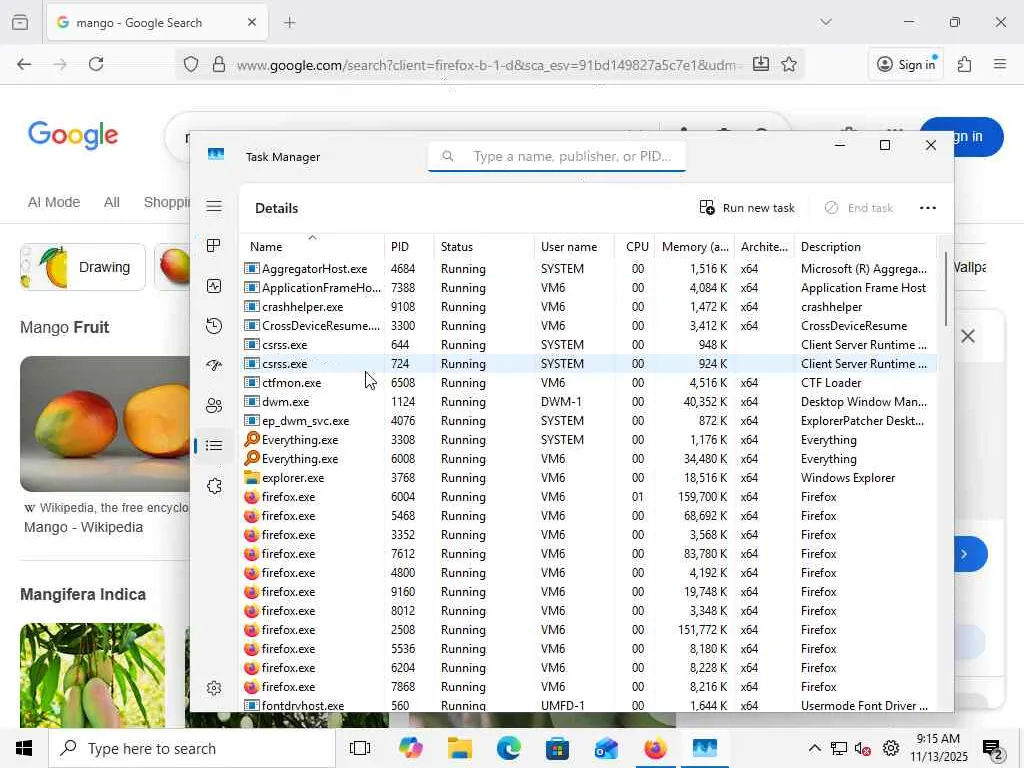
Task: Reload the Firefox page
Action: (96, 64)
